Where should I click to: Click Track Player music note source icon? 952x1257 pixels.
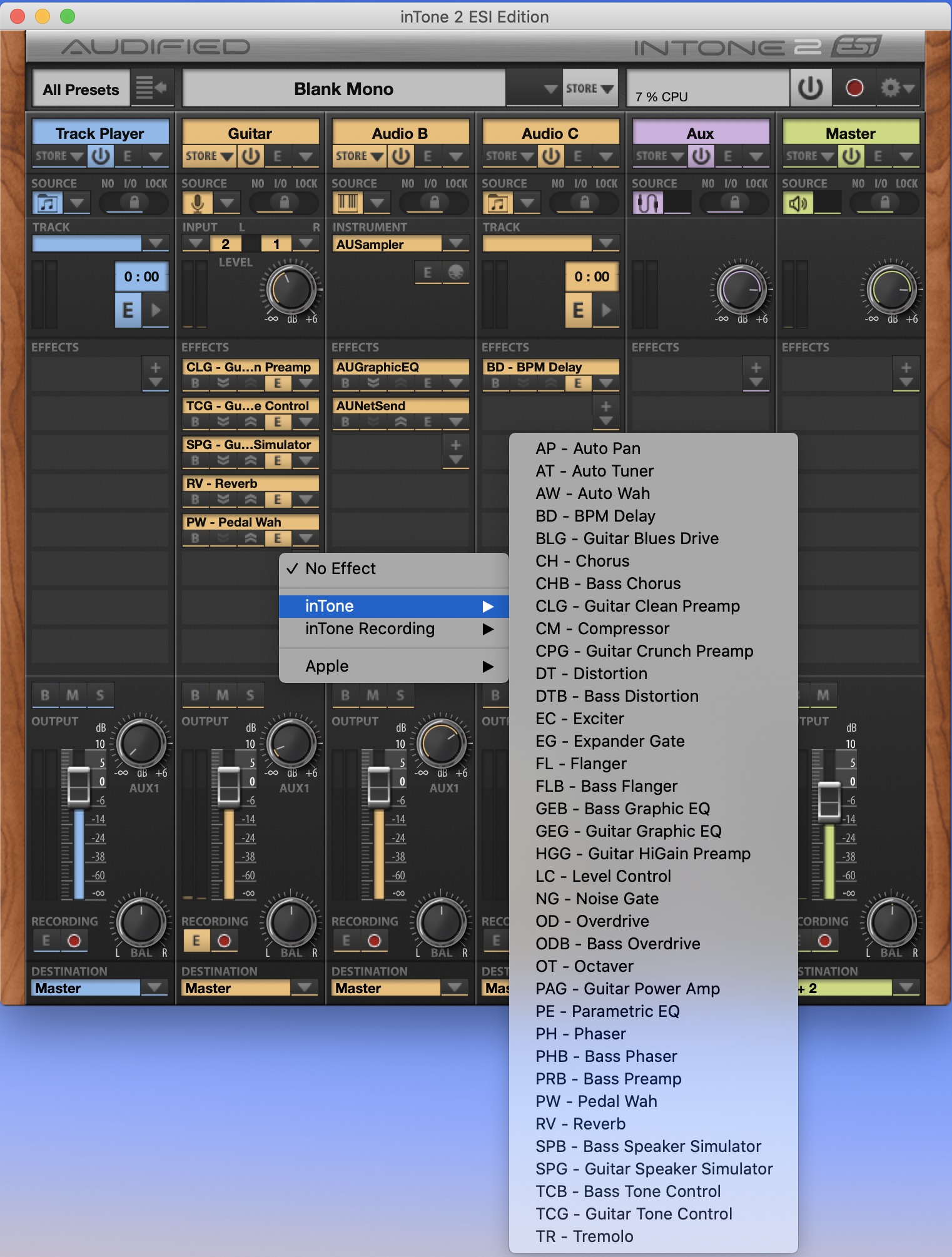[x=48, y=203]
